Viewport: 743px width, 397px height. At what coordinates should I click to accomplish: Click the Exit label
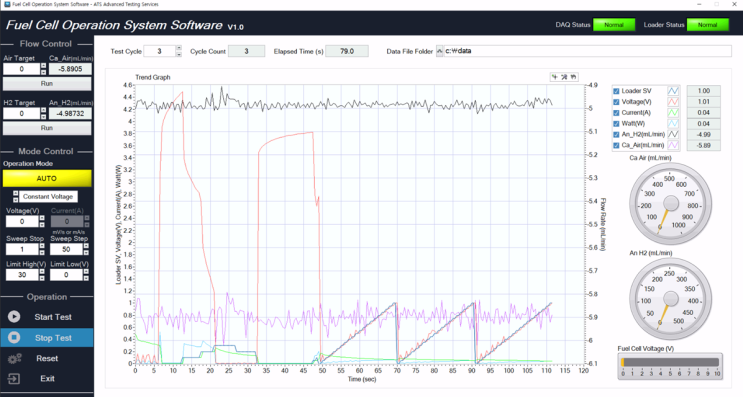point(47,379)
